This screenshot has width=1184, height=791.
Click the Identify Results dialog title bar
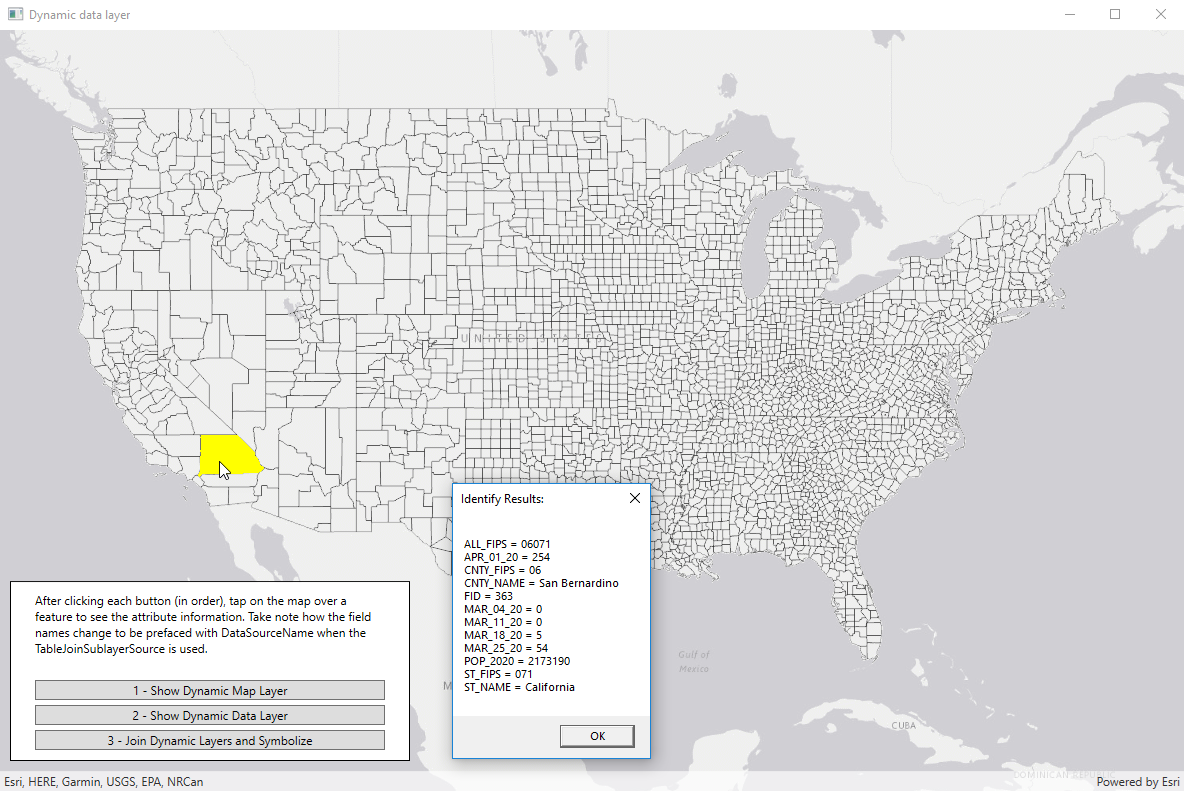click(520, 497)
